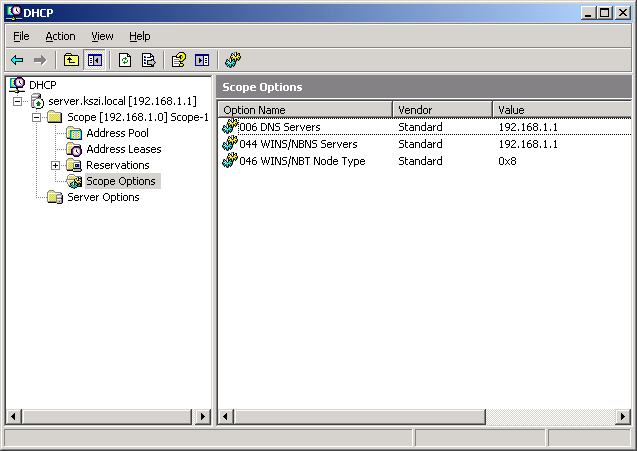Select the 006 DNS Servers option text

tap(280, 127)
